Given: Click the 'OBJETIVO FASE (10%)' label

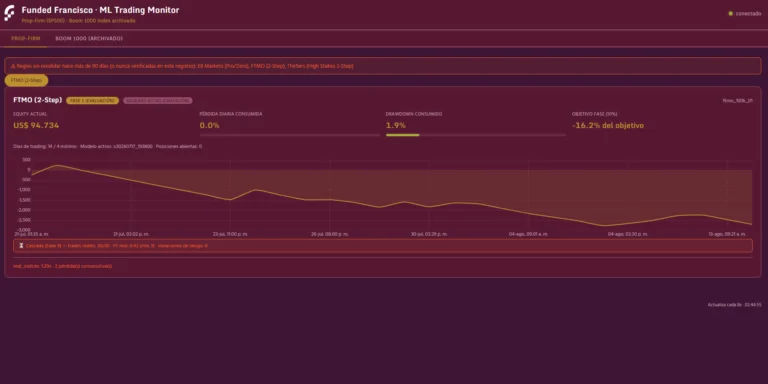Looking at the screenshot, I should tap(595, 114).
